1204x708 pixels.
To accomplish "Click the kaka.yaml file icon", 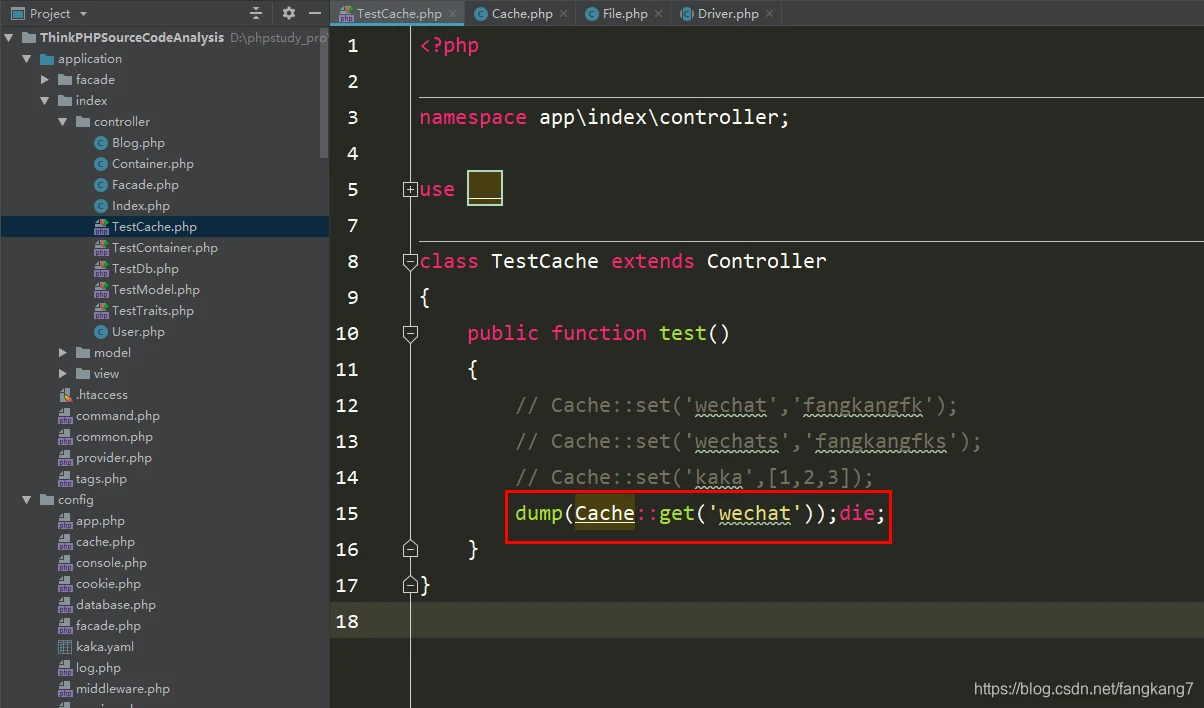I will click(65, 647).
